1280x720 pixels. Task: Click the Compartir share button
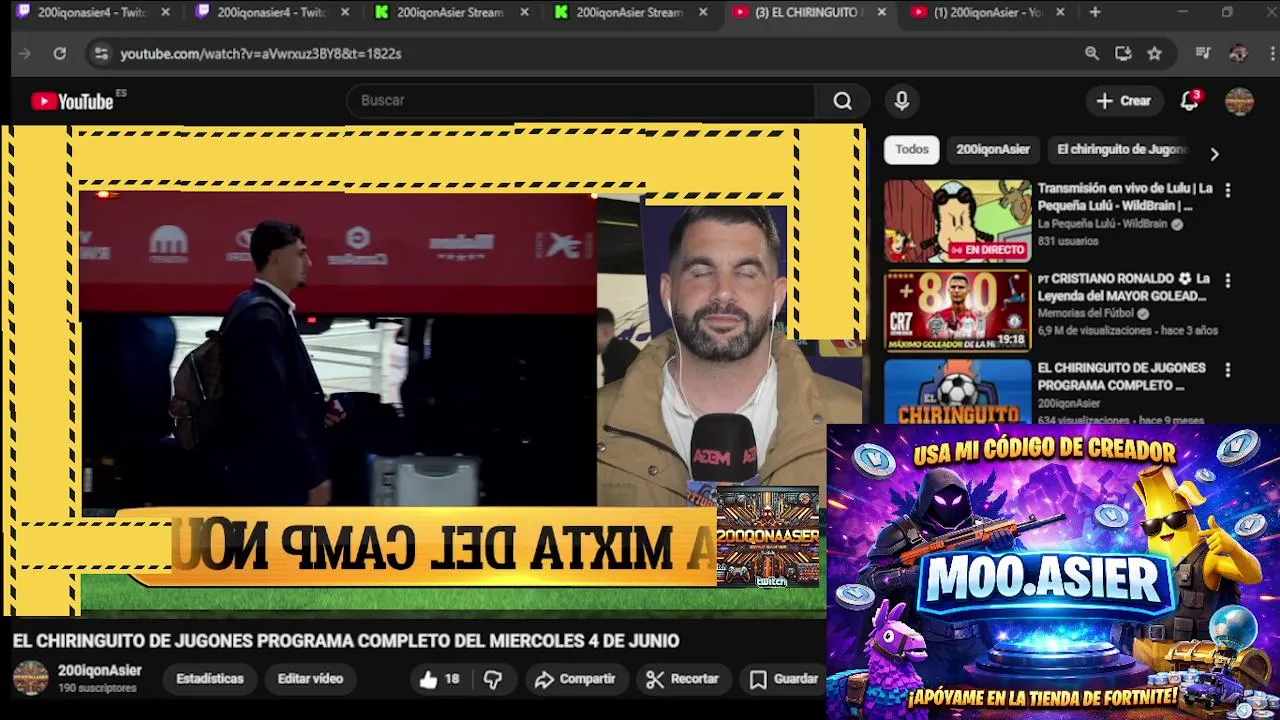click(x=575, y=679)
